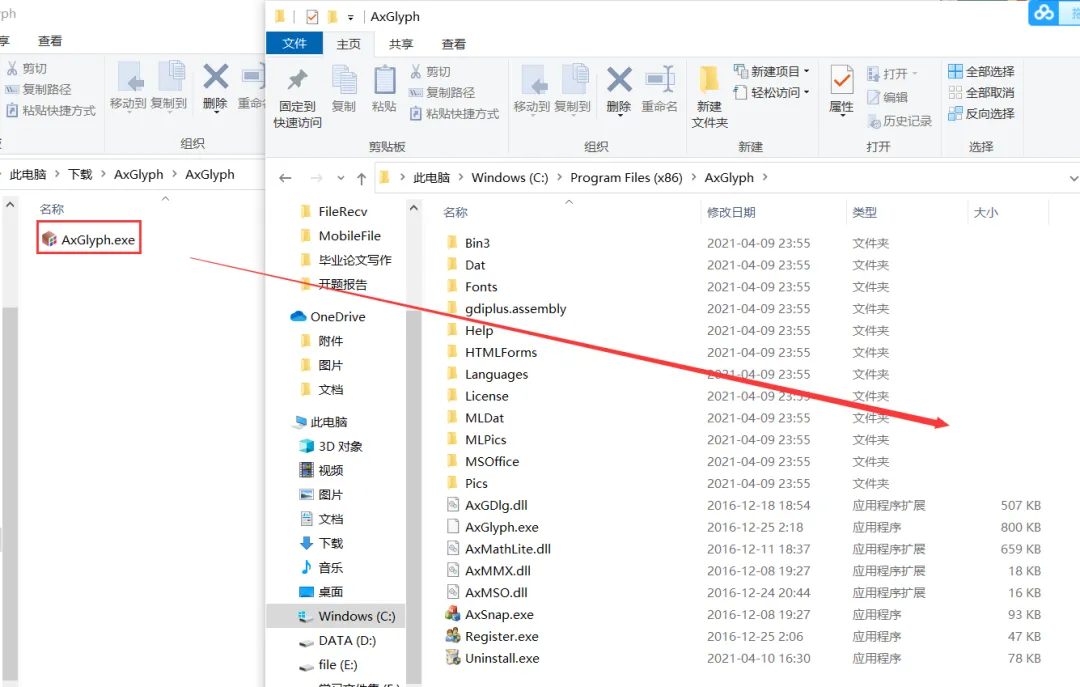Create New folder in front window

click(709, 98)
